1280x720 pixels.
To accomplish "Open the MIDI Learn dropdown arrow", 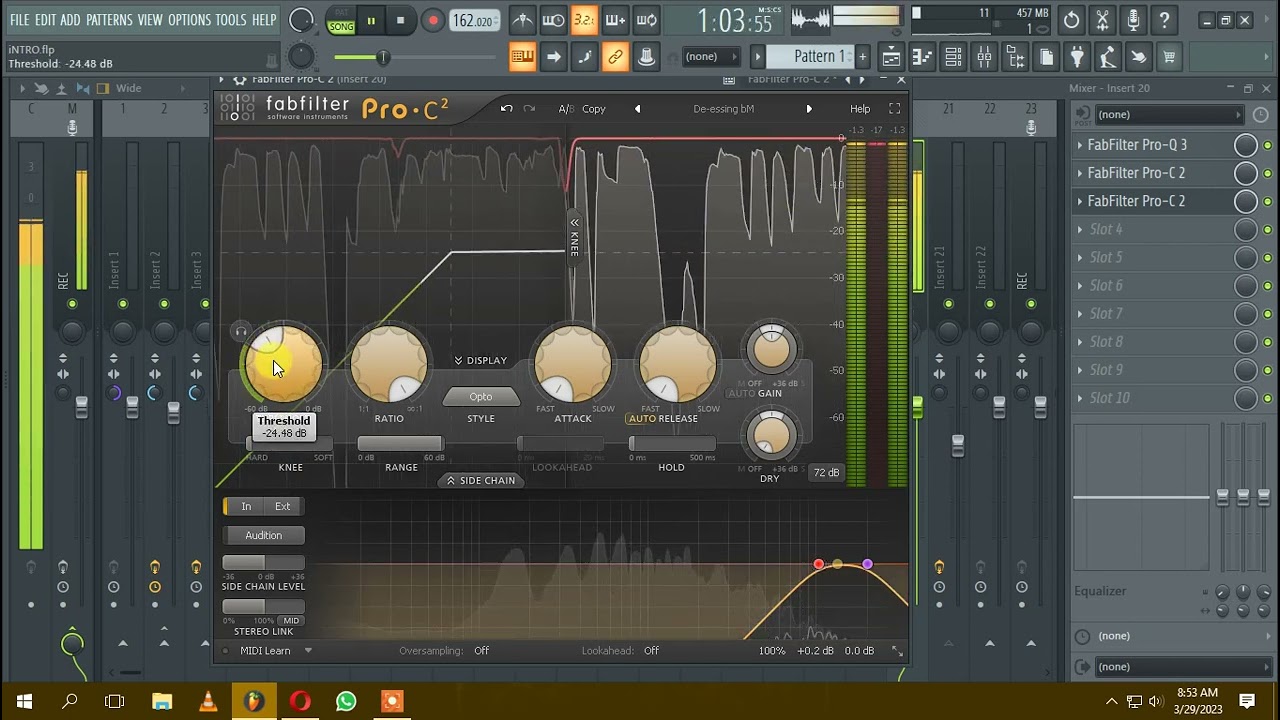I will tap(308, 650).
